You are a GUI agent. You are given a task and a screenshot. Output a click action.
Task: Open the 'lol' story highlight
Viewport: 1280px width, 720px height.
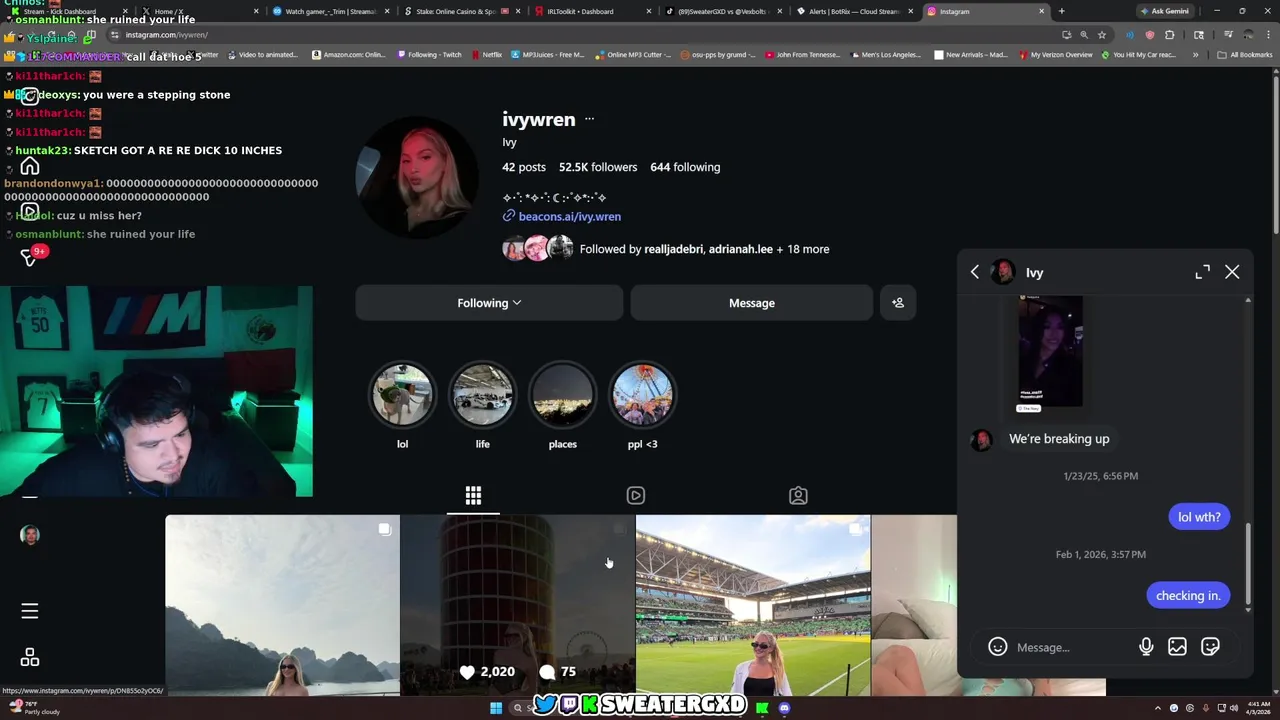[402, 395]
